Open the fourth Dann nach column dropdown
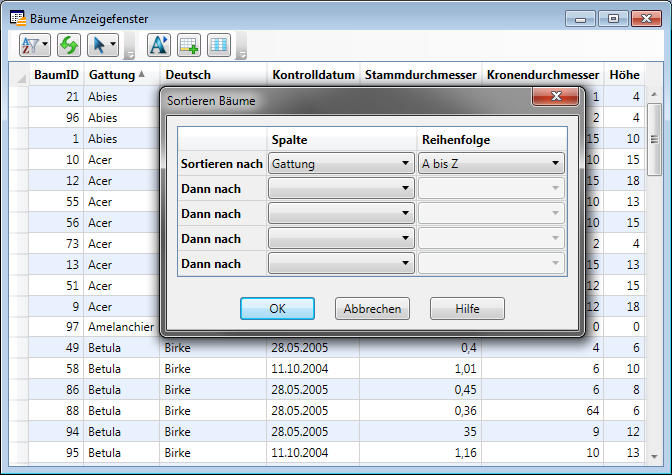The image size is (672, 475). coord(341,263)
